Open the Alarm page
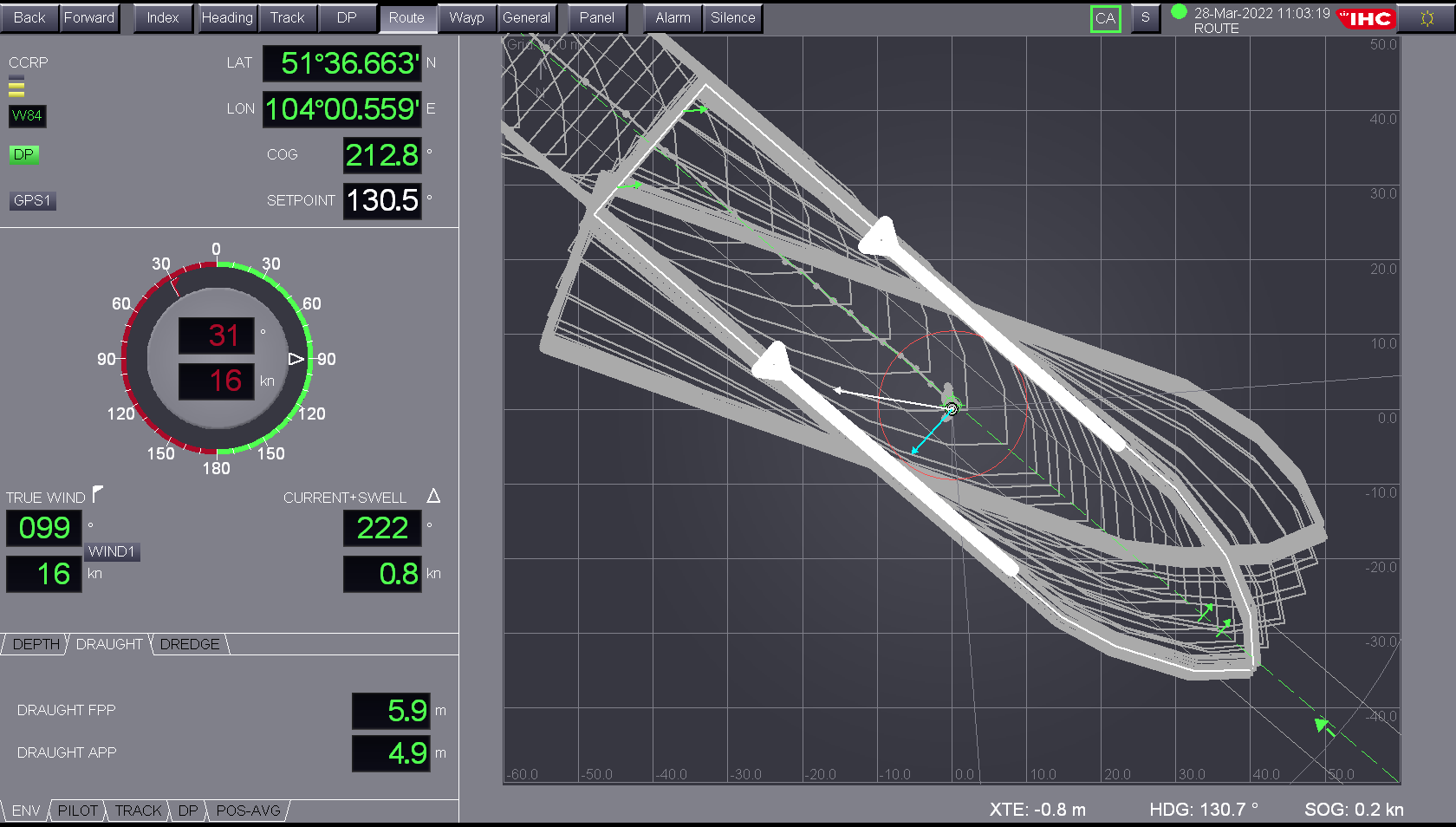This screenshot has height=827, width=1456. pos(673,17)
